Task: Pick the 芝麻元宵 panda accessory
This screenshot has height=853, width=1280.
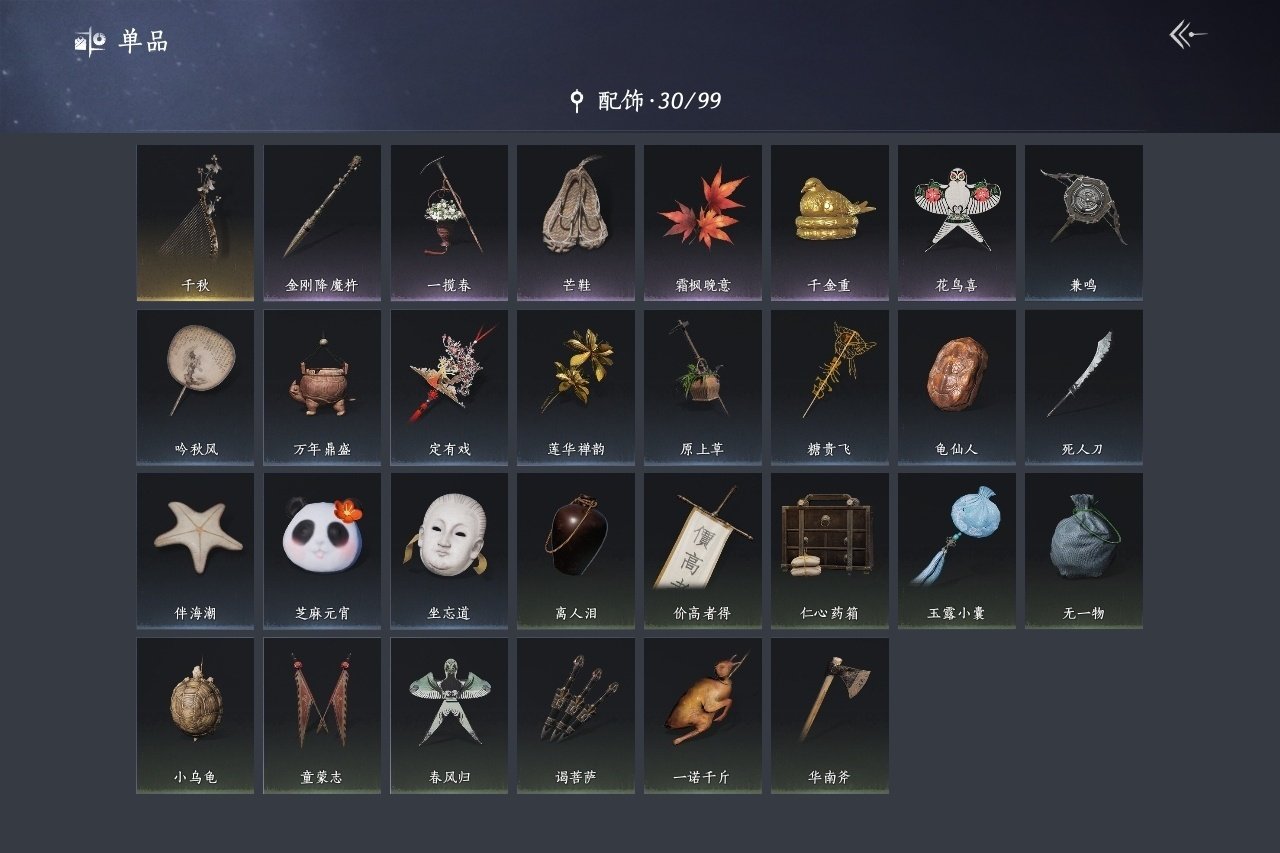Action: tap(322, 551)
